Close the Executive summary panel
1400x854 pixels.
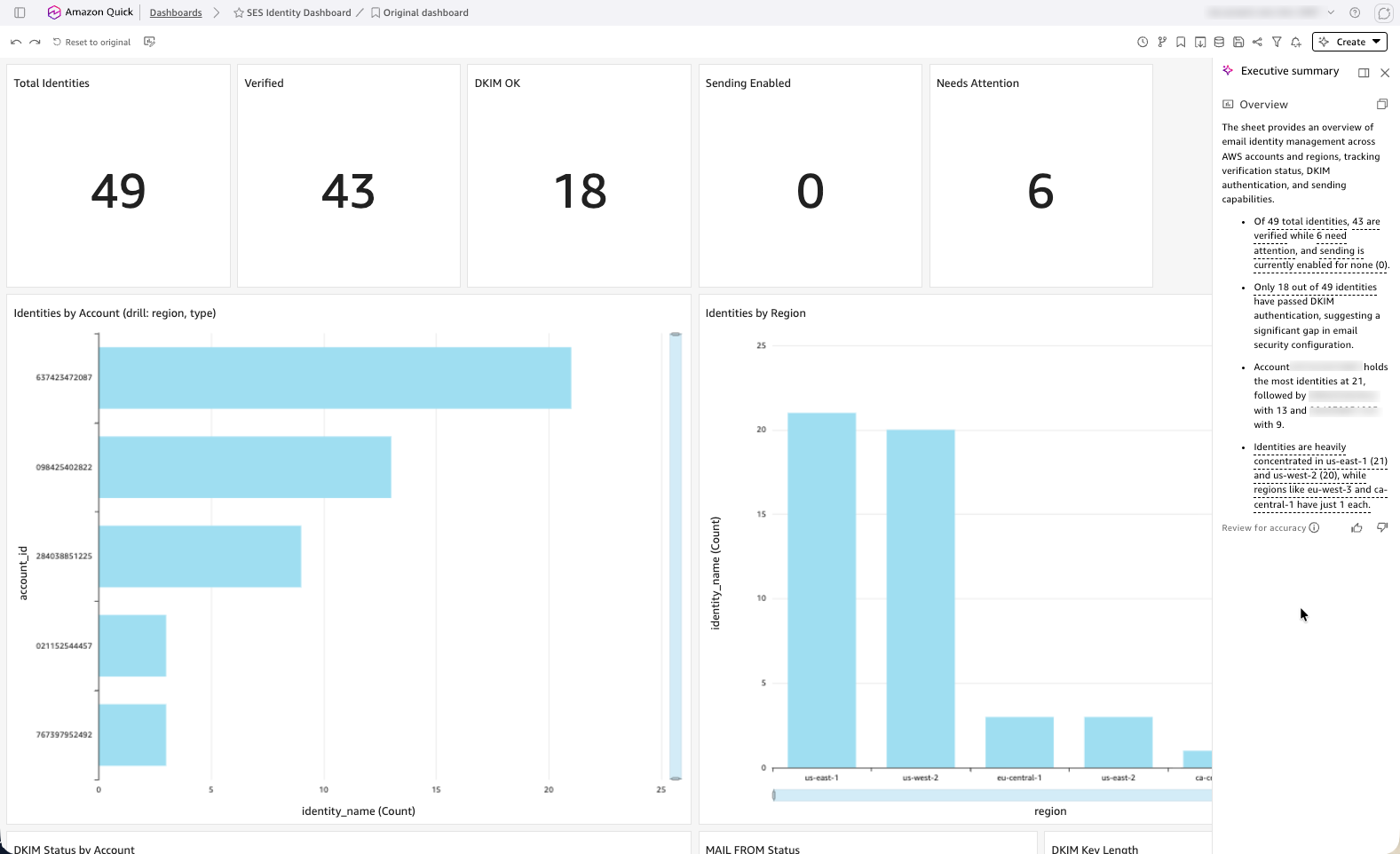point(1385,72)
